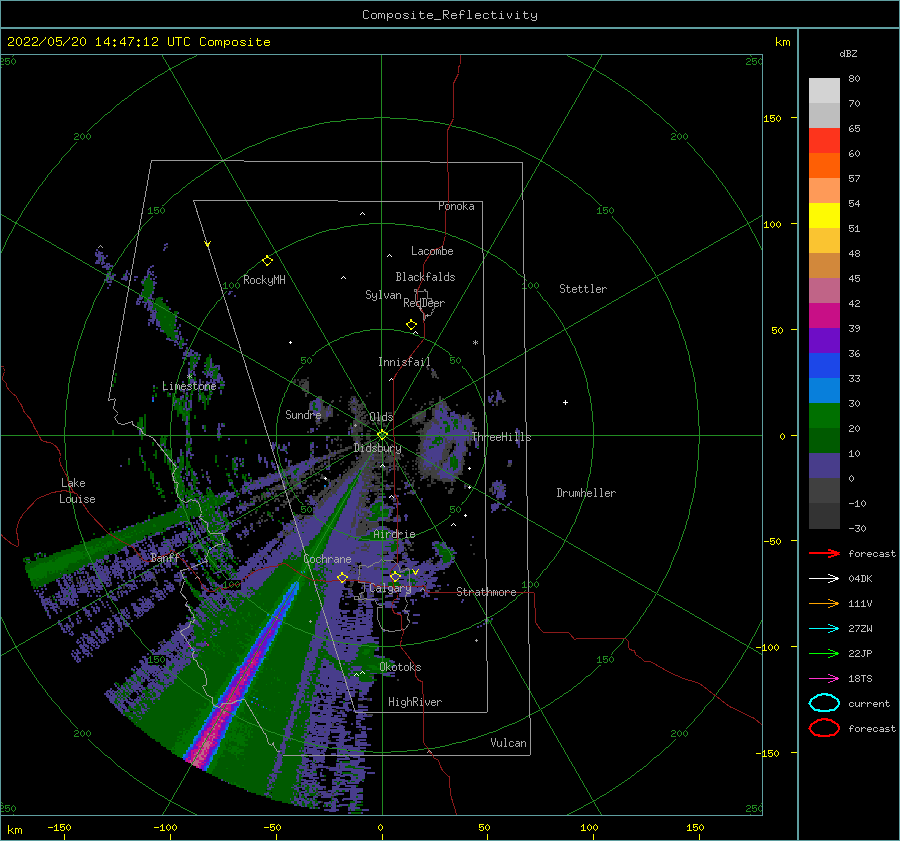Click the Cochrane label
Image resolution: width=900 pixels, height=841 pixels.
327,559
